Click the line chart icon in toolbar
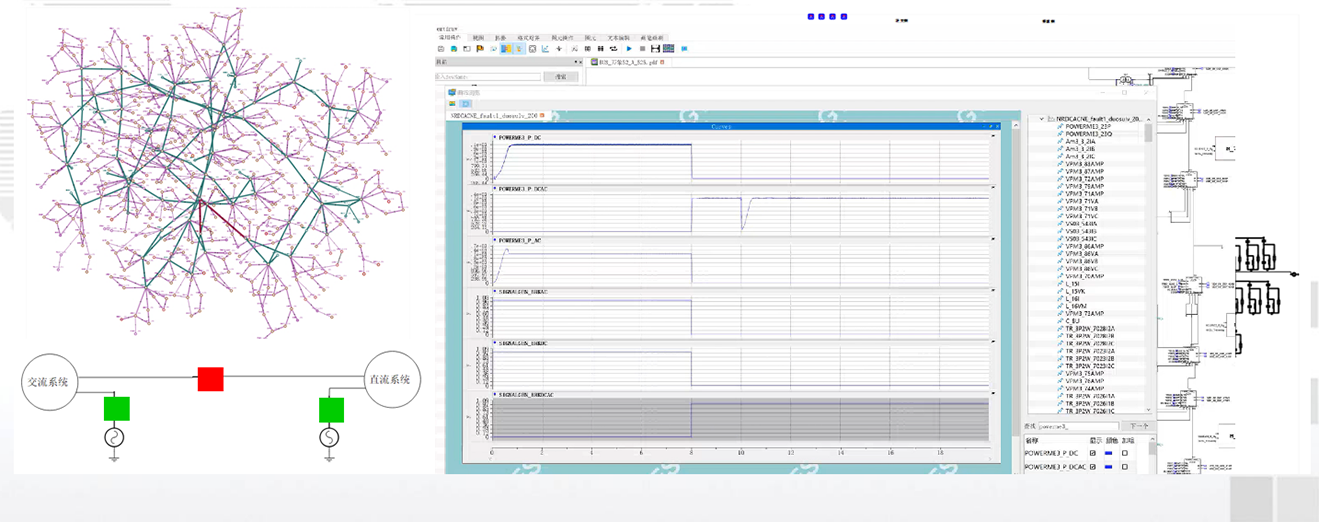 545,48
